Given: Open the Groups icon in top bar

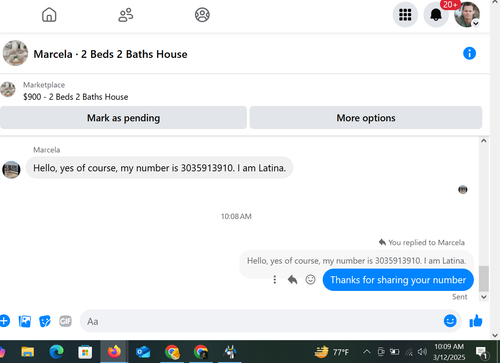Looking at the screenshot, I should point(202,15).
